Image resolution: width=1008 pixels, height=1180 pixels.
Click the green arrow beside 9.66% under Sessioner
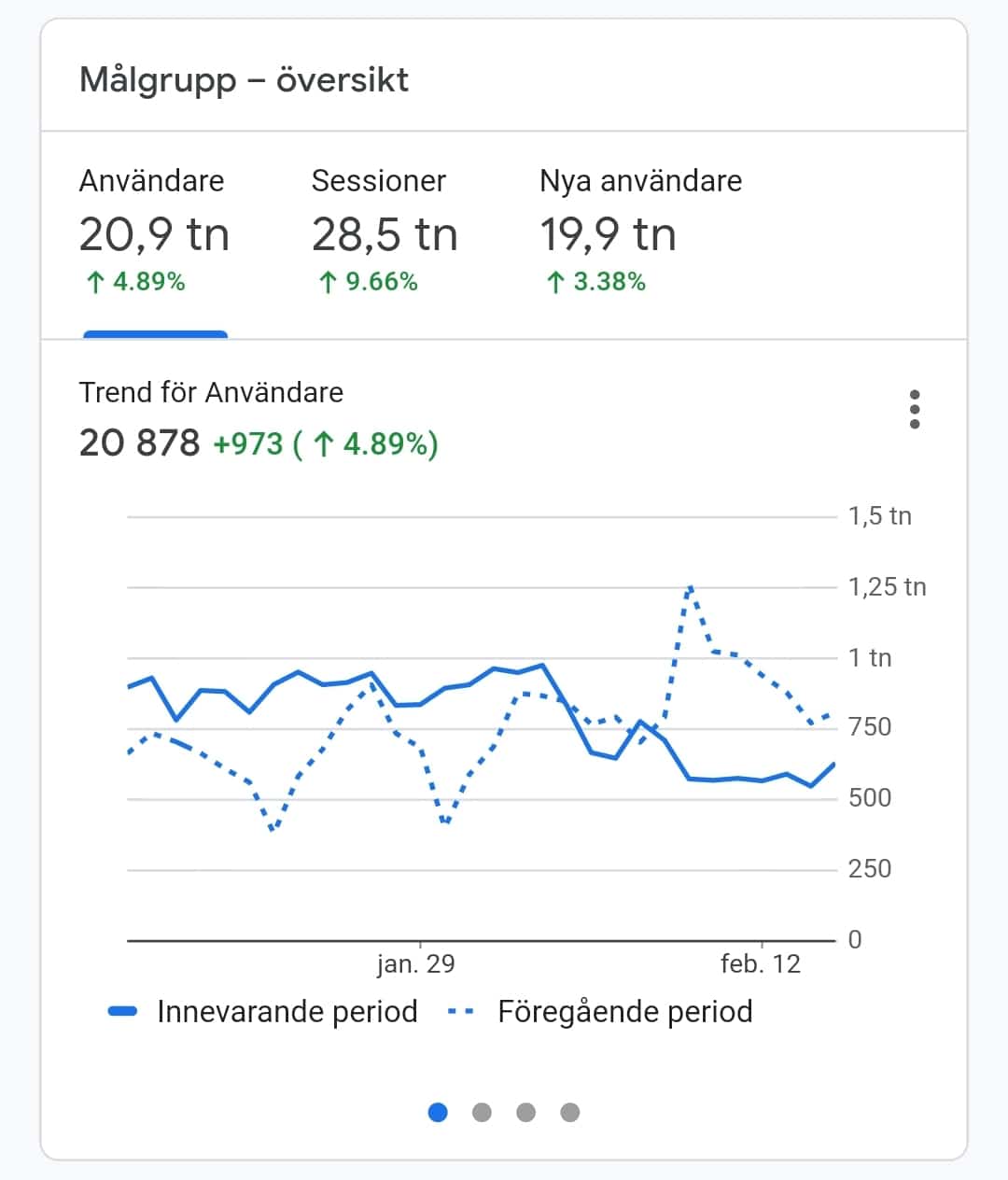click(x=327, y=282)
